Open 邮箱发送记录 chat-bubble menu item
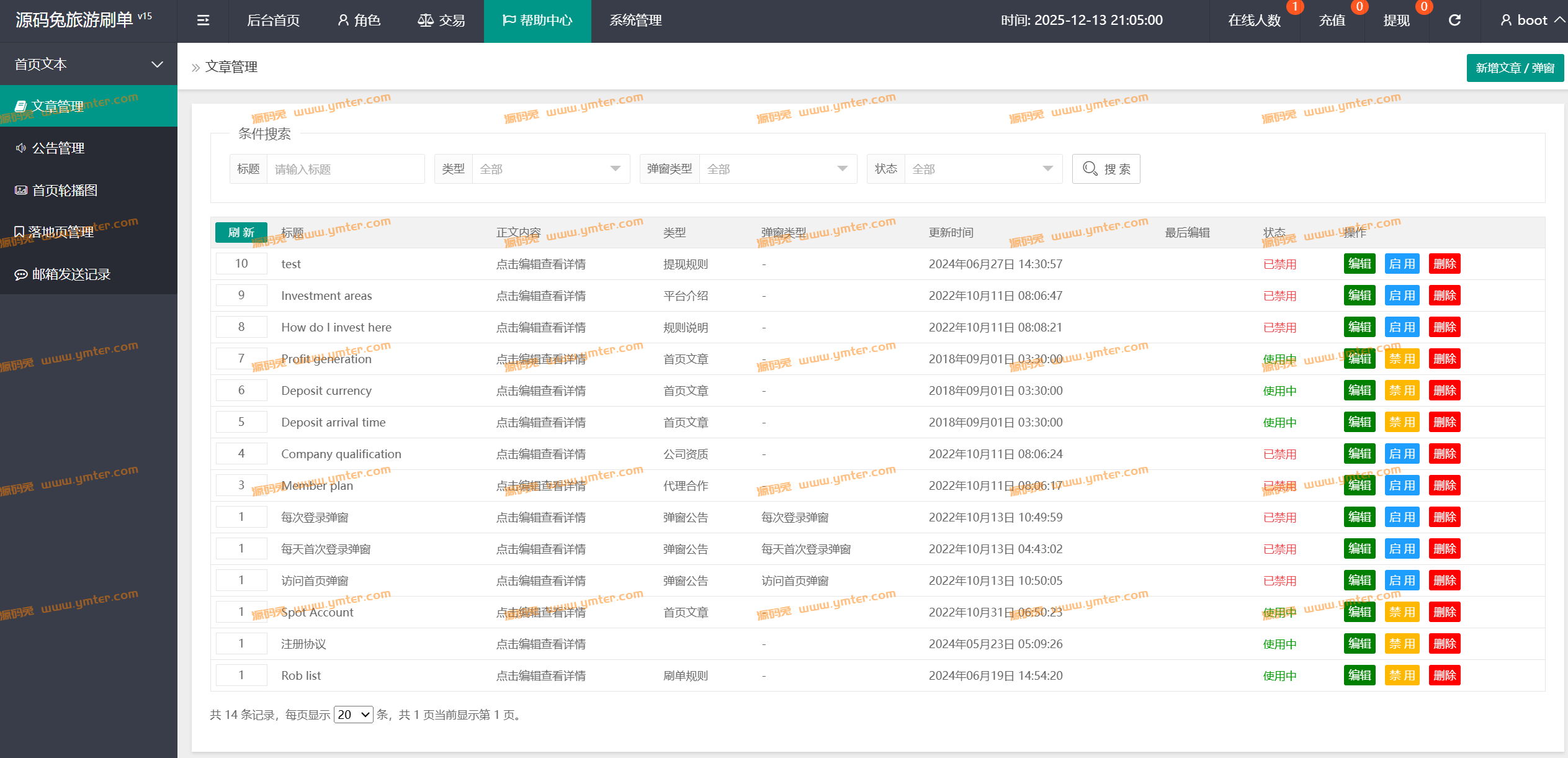Viewport: 1568px width, 758px height. pos(70,274)
